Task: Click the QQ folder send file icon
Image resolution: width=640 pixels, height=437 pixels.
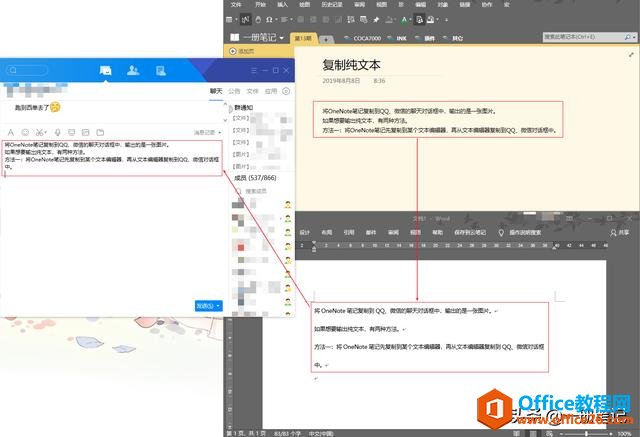Action: point(100,132)
